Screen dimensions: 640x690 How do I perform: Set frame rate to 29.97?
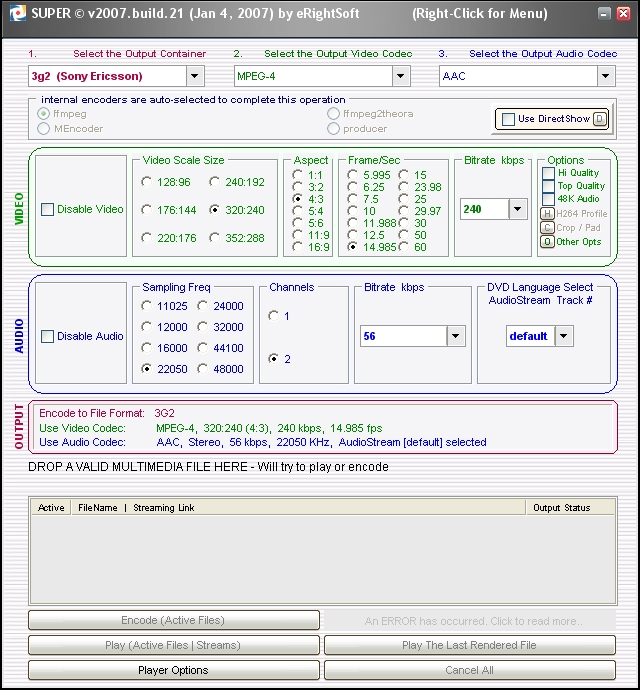(x=403, y=211)
